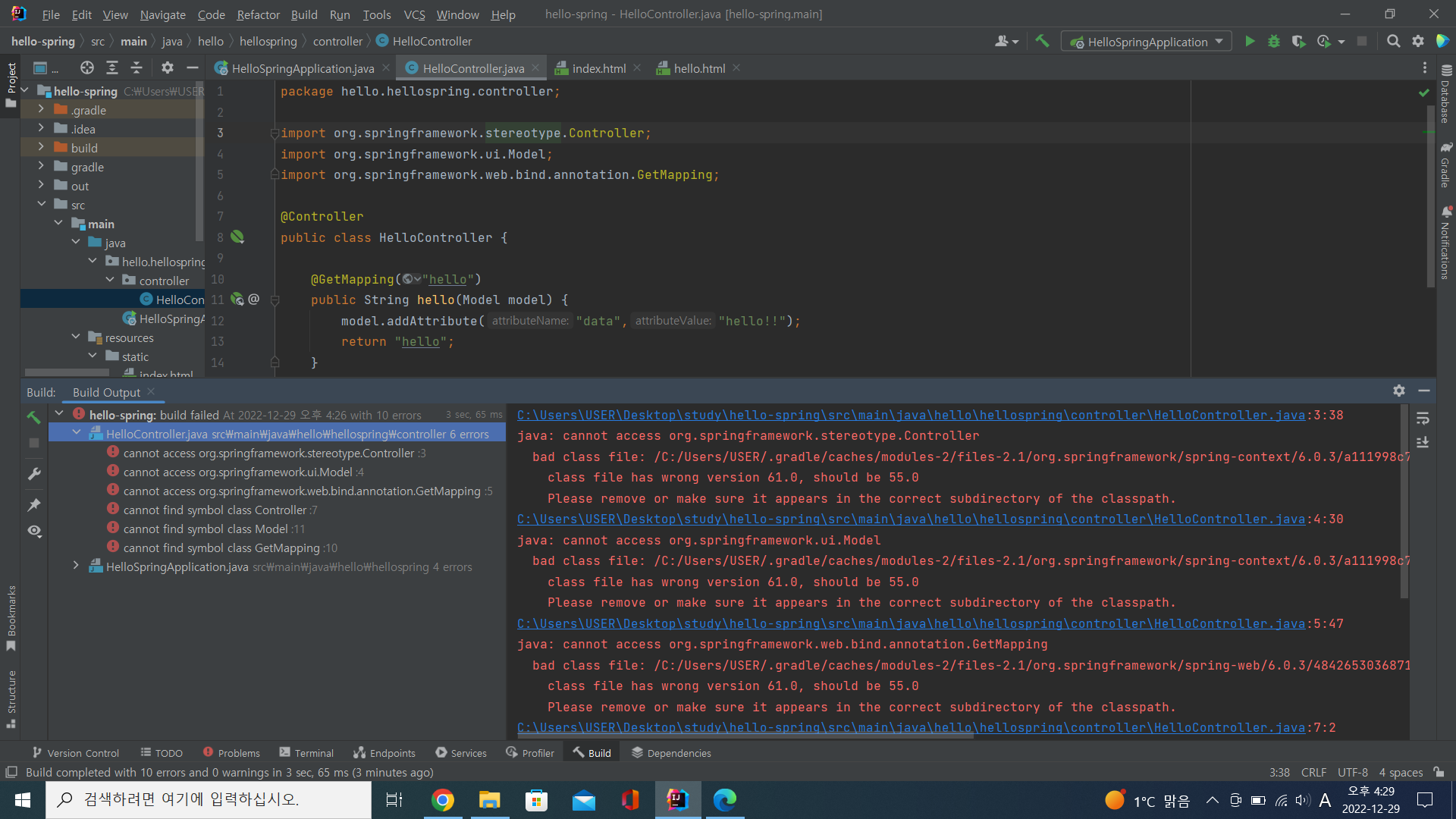Viewport: 1456px width, 819px height.
Task: Switch to index.html editor tab
Action: tap(598, 68)
